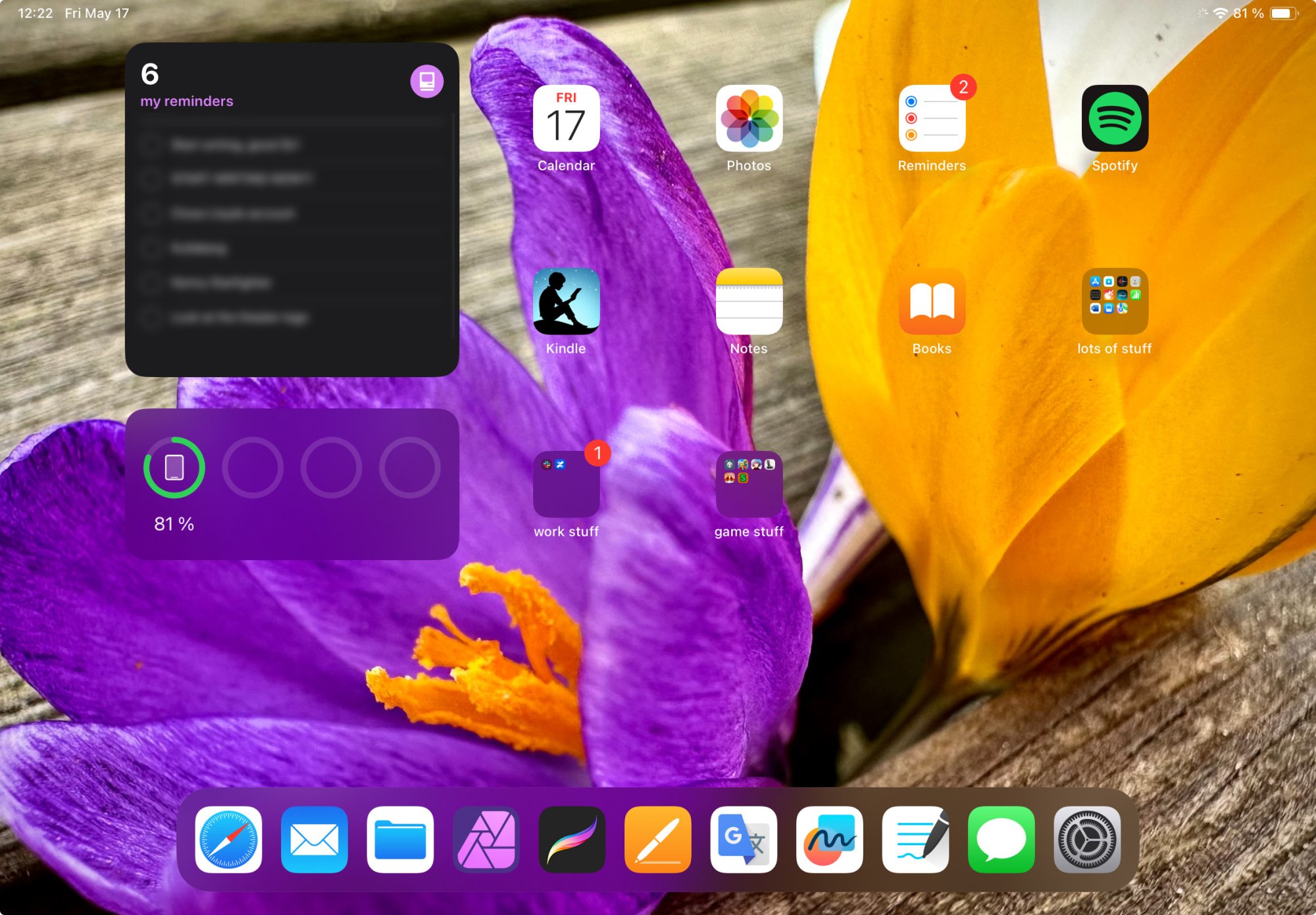Open Procreate from the dock
Viewport: 1316px width, 915px height.
coord(572,839)
